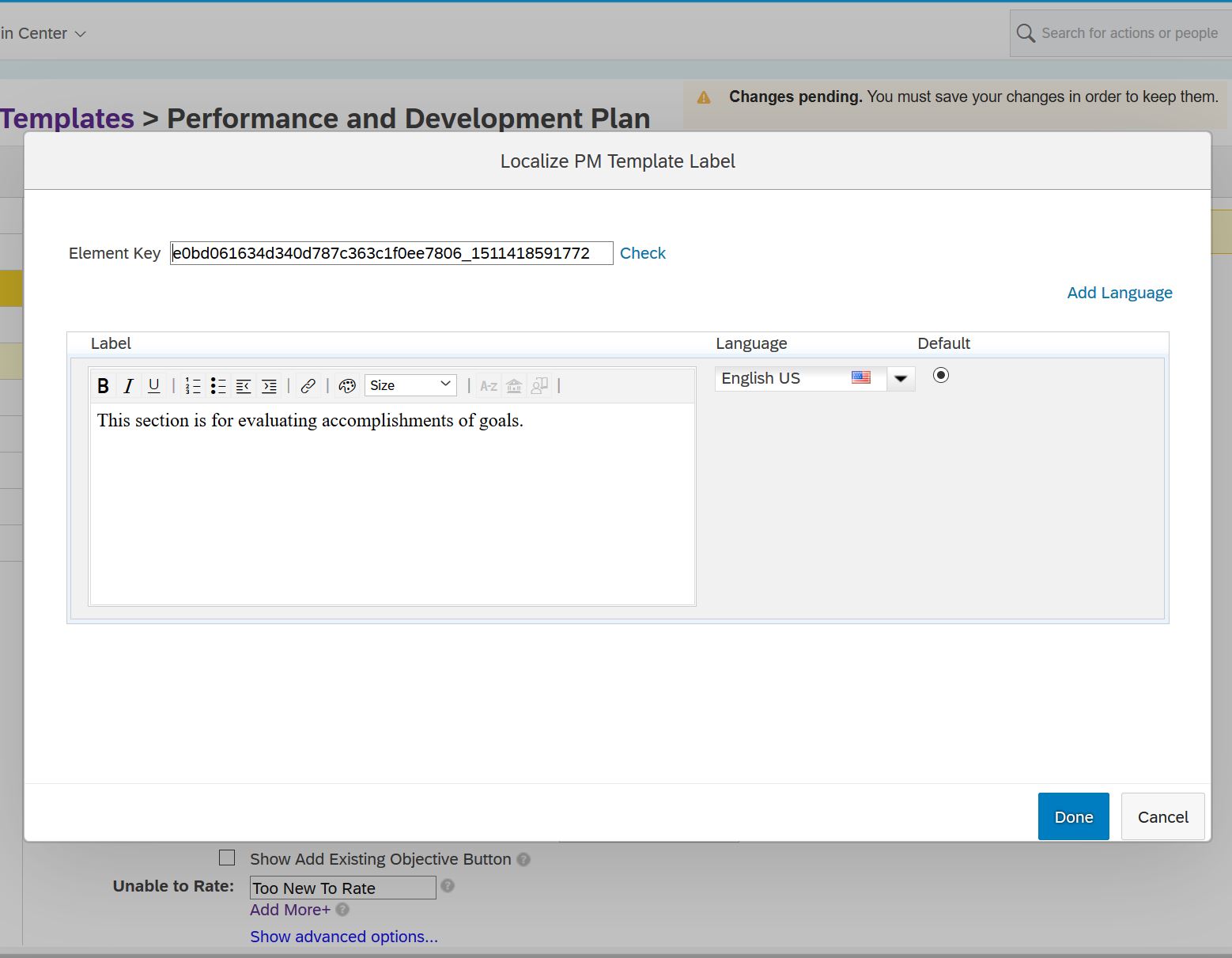Click the US flag in language field
This screenshot has height=958, width=1232.
tap(861, 377)
